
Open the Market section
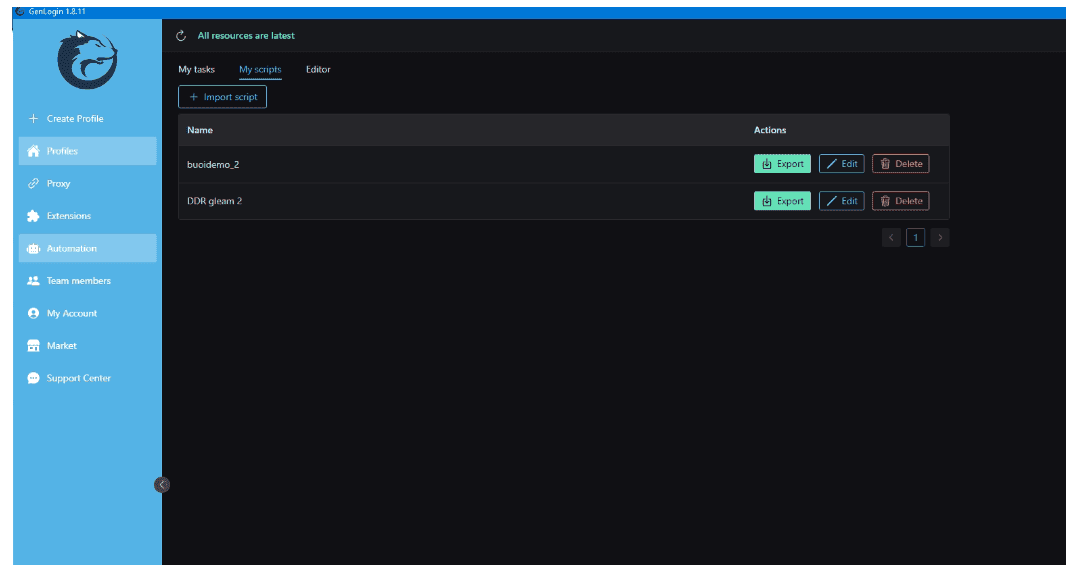pyautogui.click(x=87, y=345)
